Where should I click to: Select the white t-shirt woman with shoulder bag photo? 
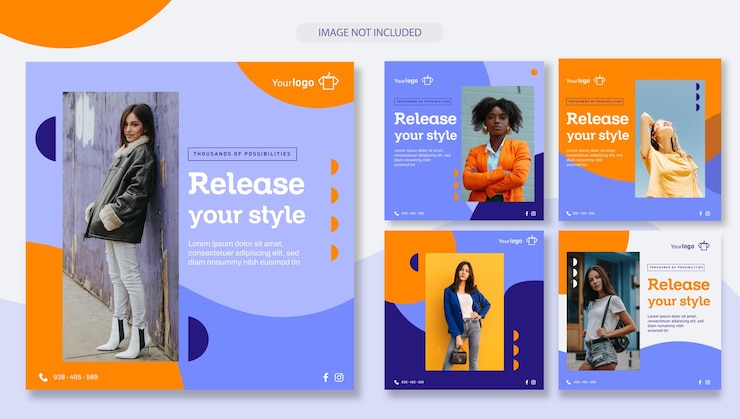603,311
